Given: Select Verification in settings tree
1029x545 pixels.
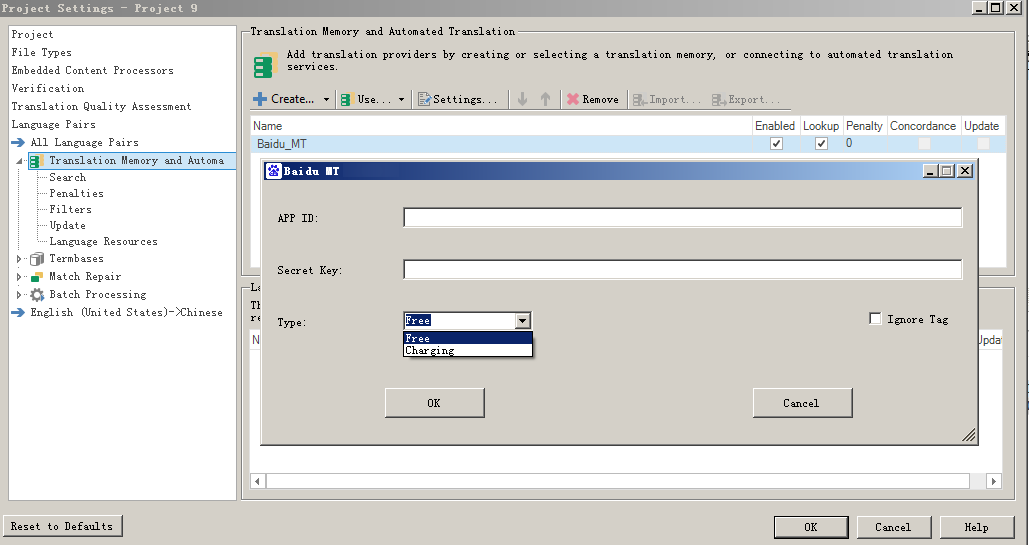Looking at the screenshot, I should point(48,88).
